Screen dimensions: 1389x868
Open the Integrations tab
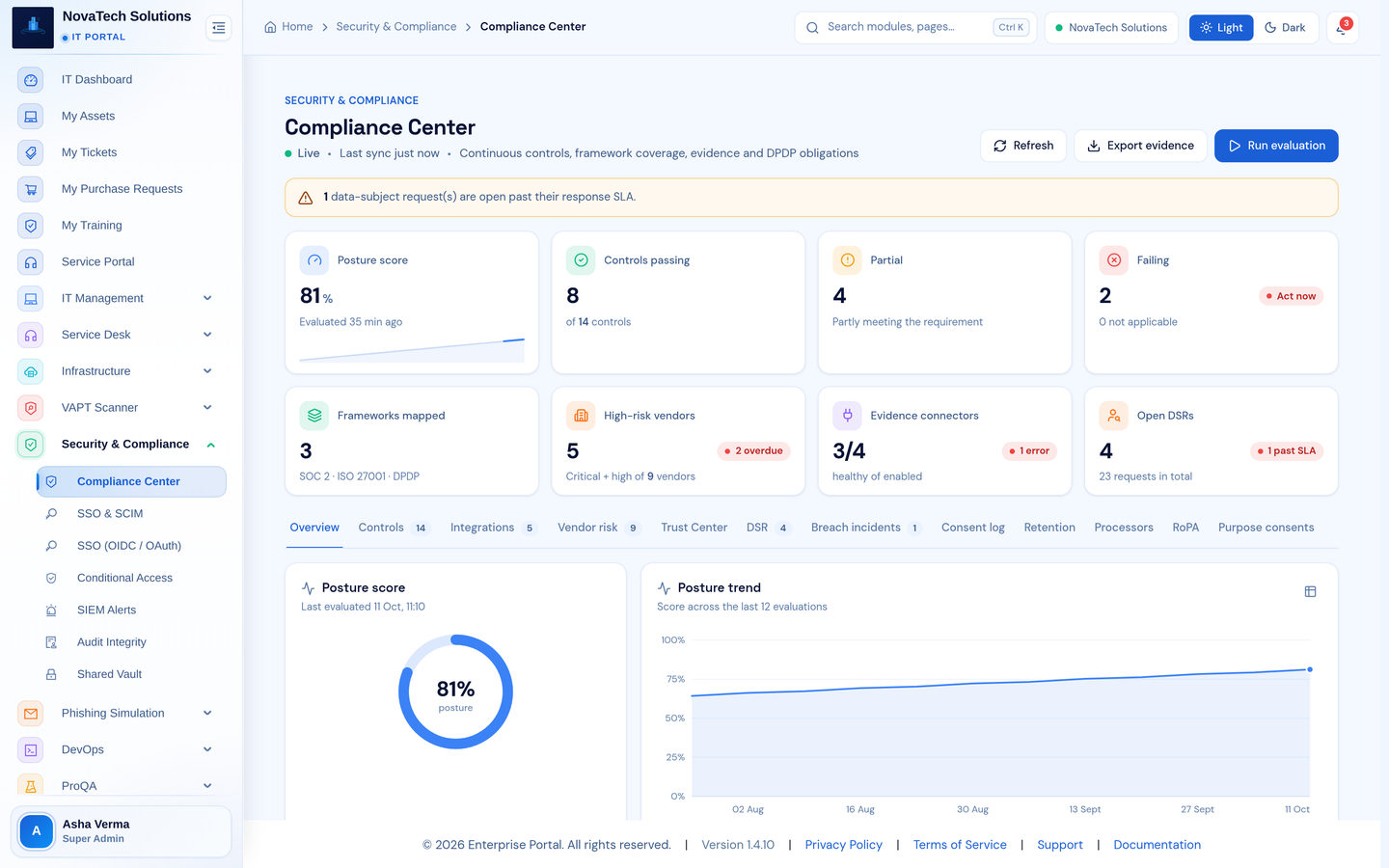click(x=492, y=528)
